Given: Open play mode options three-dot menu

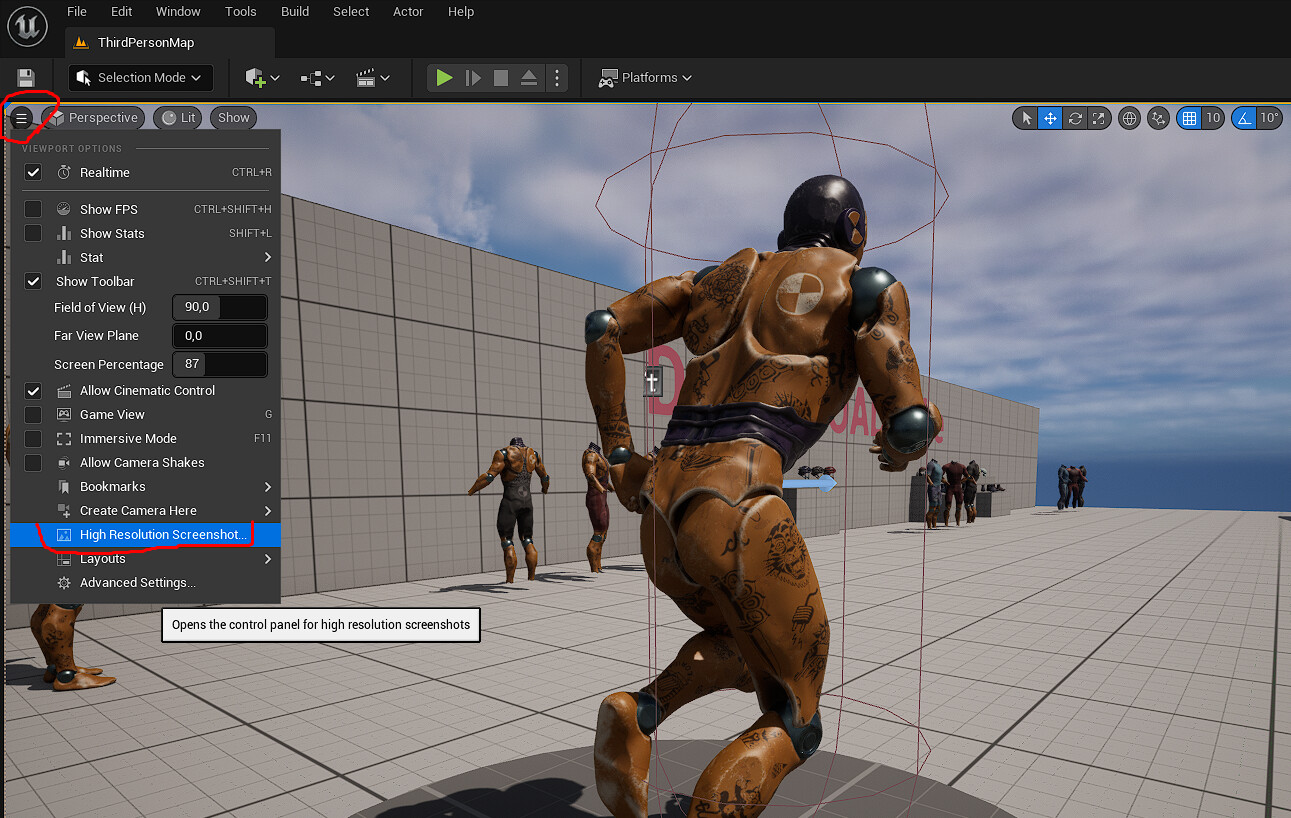Looking at the screenshot, I should pos(558,78).
